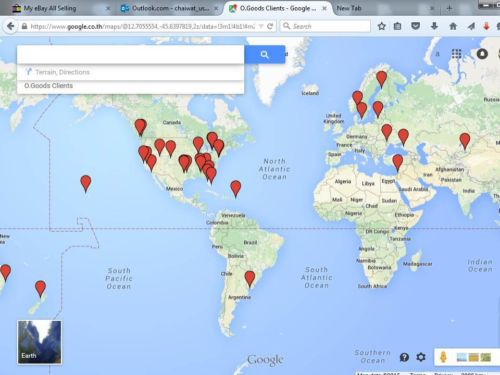Open map settings gear icon
This screenshot has height=375, width=500.
(421, 357)
